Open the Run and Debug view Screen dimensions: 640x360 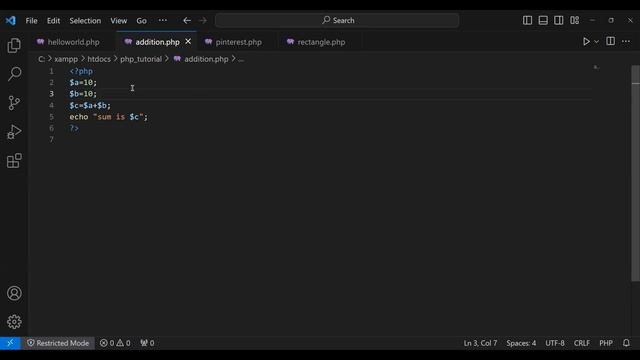14,132
